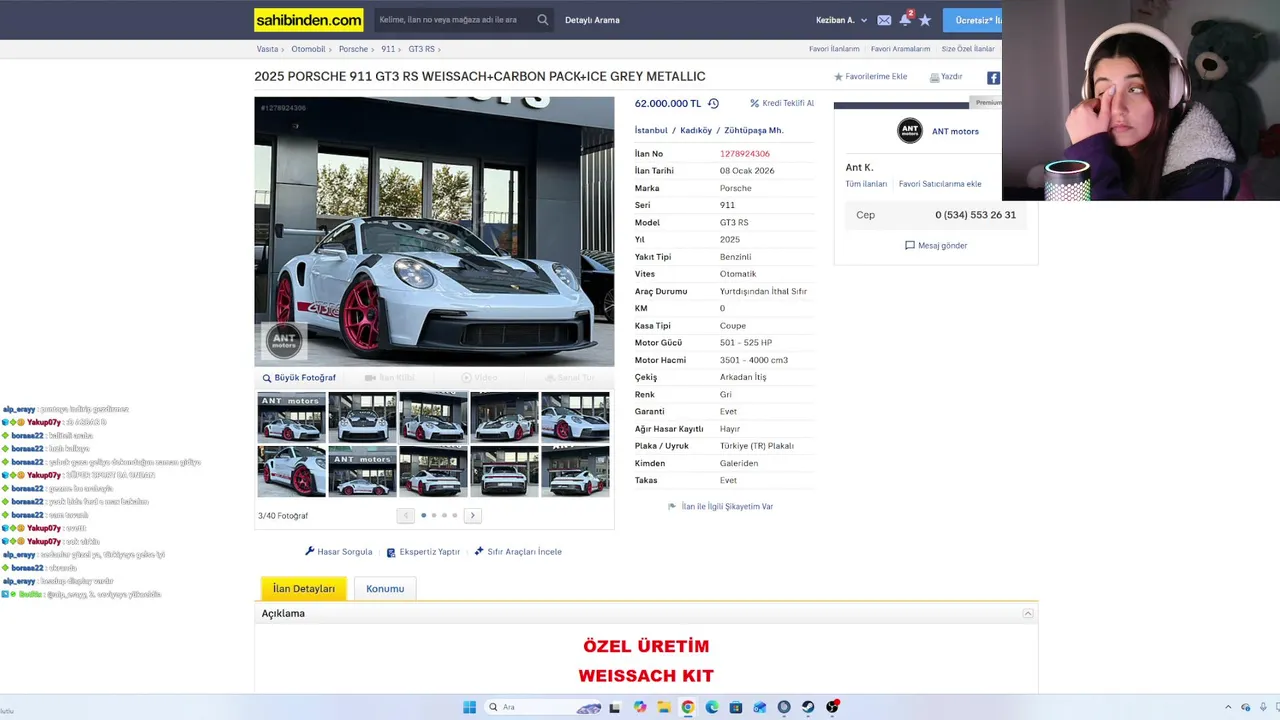Go to next thumbnail page arrow
This screenshot has width=1280, height=720.
point(472,515)
